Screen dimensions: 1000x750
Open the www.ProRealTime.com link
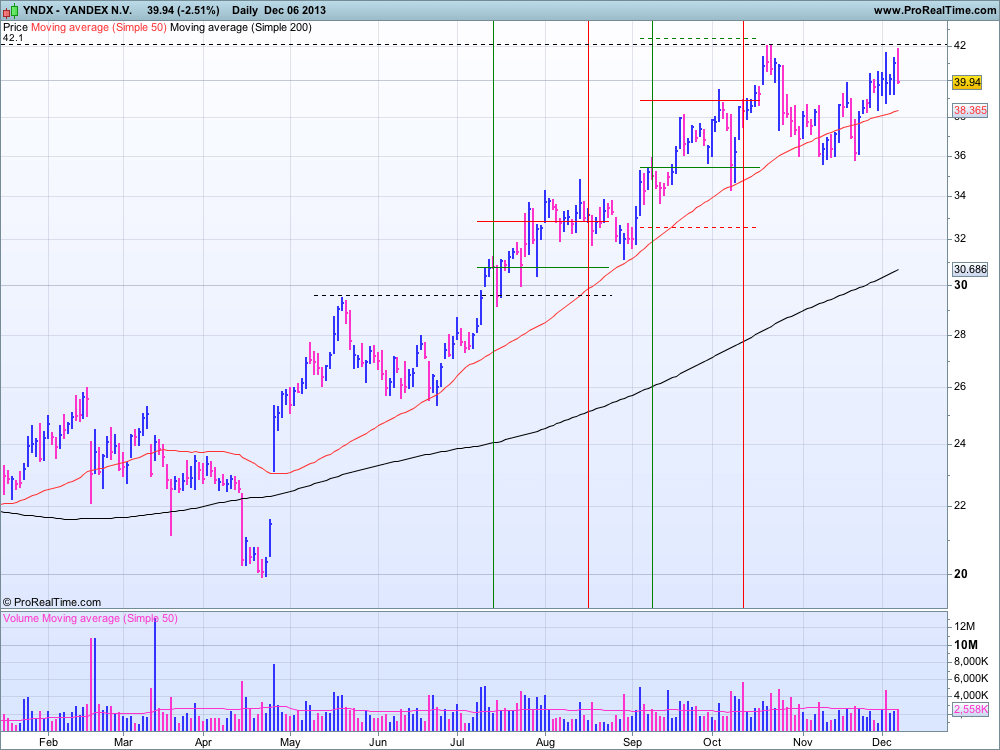point(933,10)
